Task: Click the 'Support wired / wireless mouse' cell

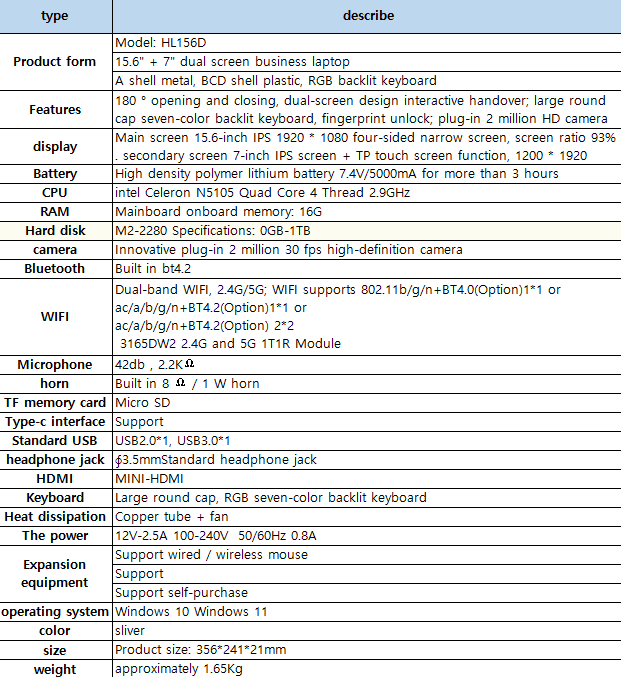Action: (366, 555)
